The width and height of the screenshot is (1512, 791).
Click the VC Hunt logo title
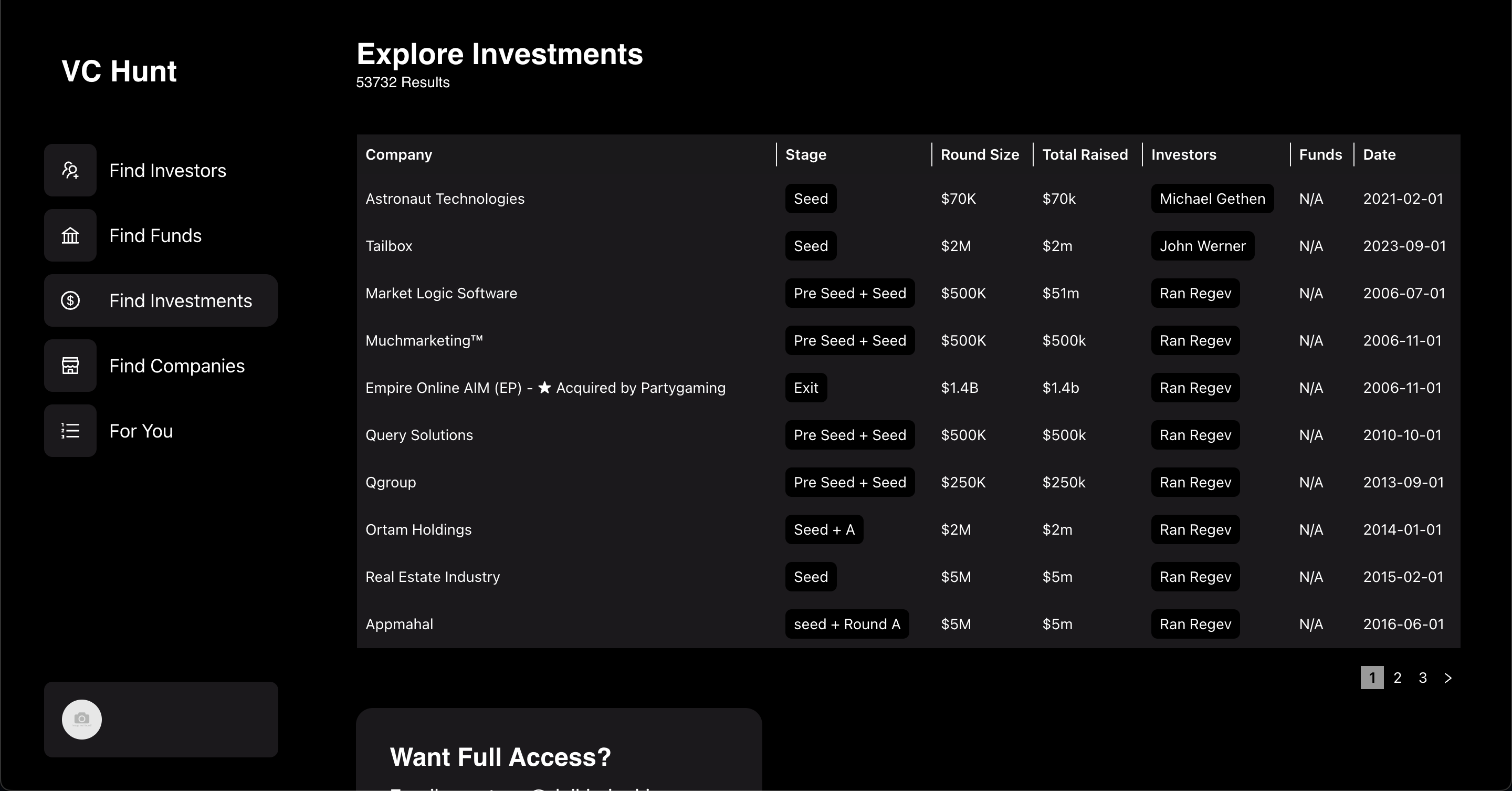[x=119, y=71]
